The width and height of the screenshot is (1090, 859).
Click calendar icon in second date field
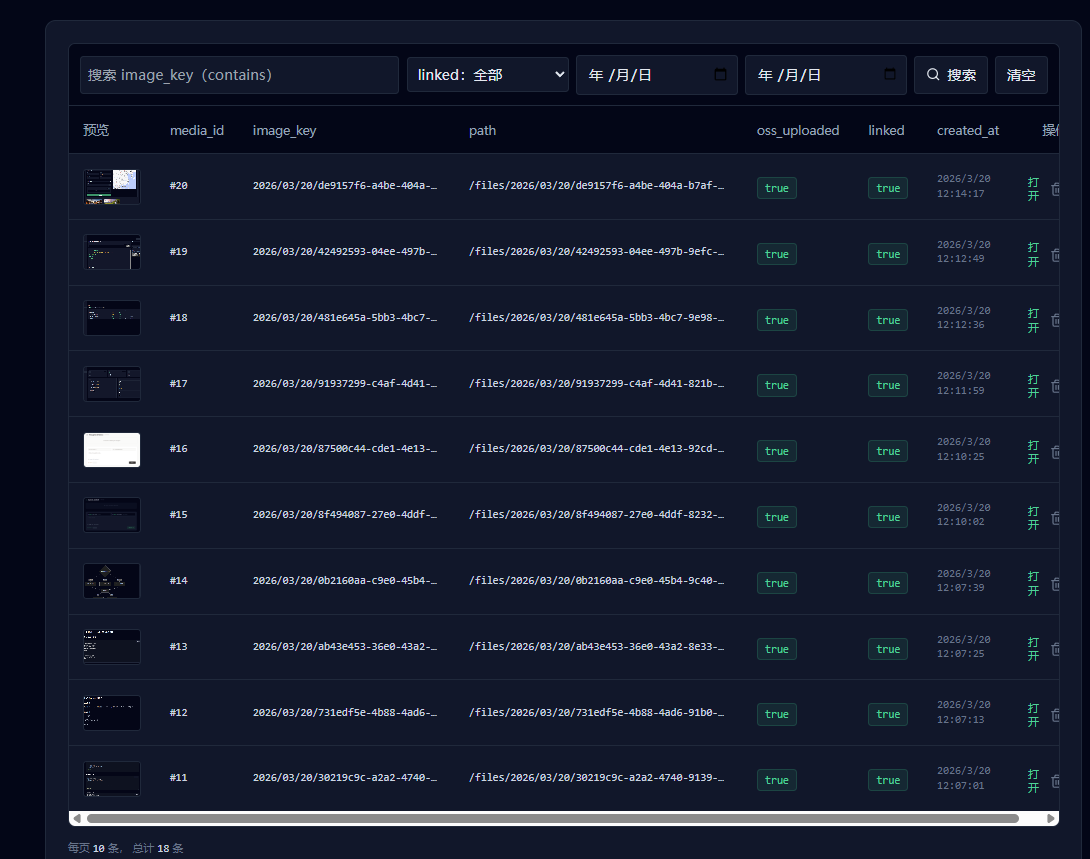[x=890, y=74]
